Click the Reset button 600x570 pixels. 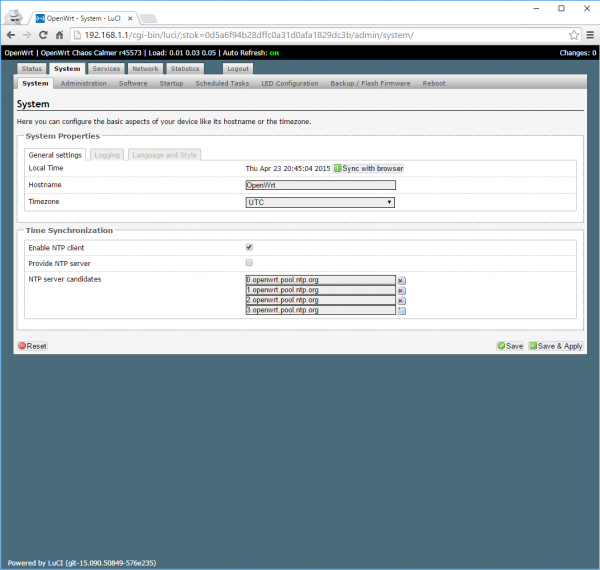(32, 346)
